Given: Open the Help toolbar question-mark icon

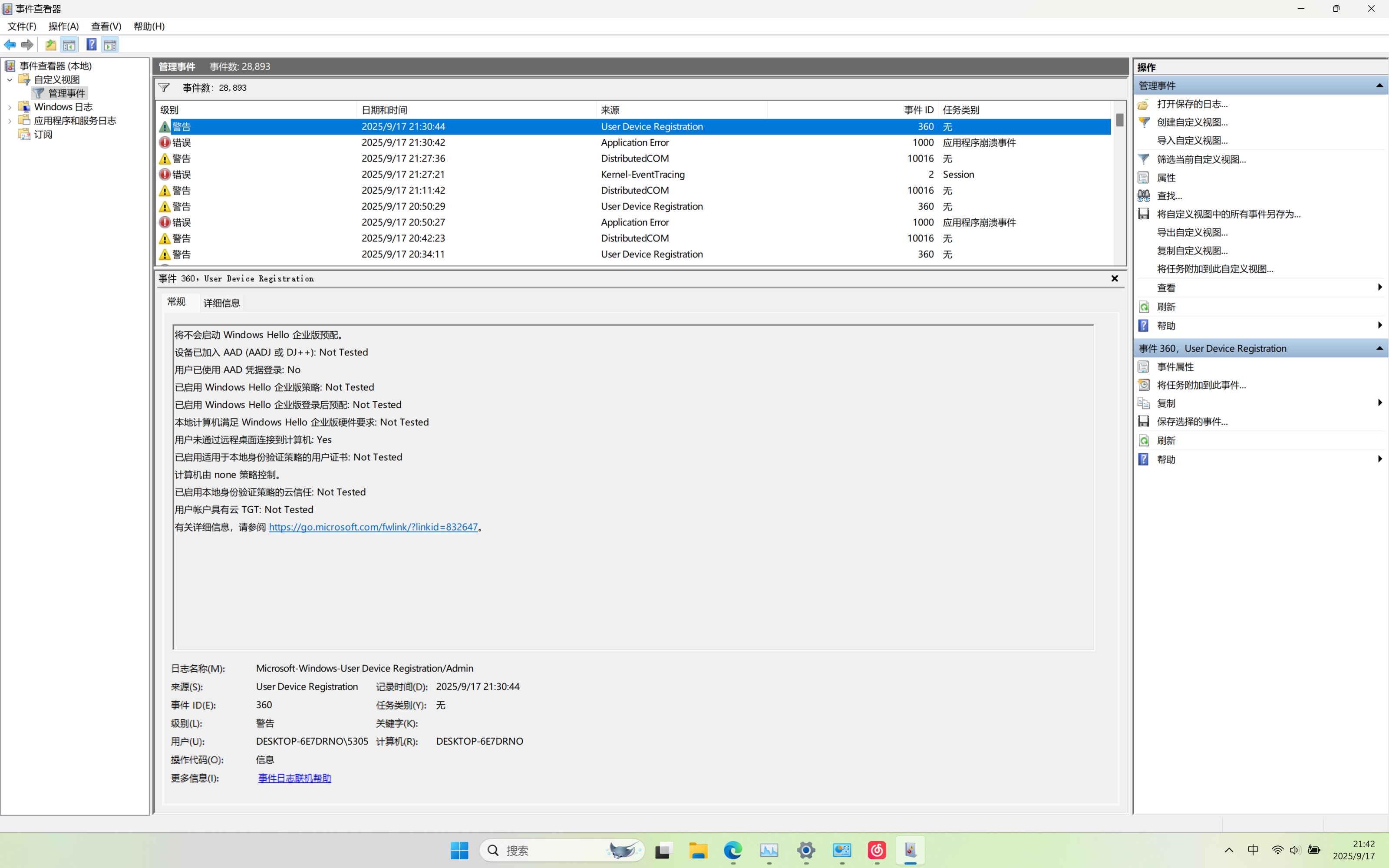Looking at the screenshot, I should coord(91,45).
